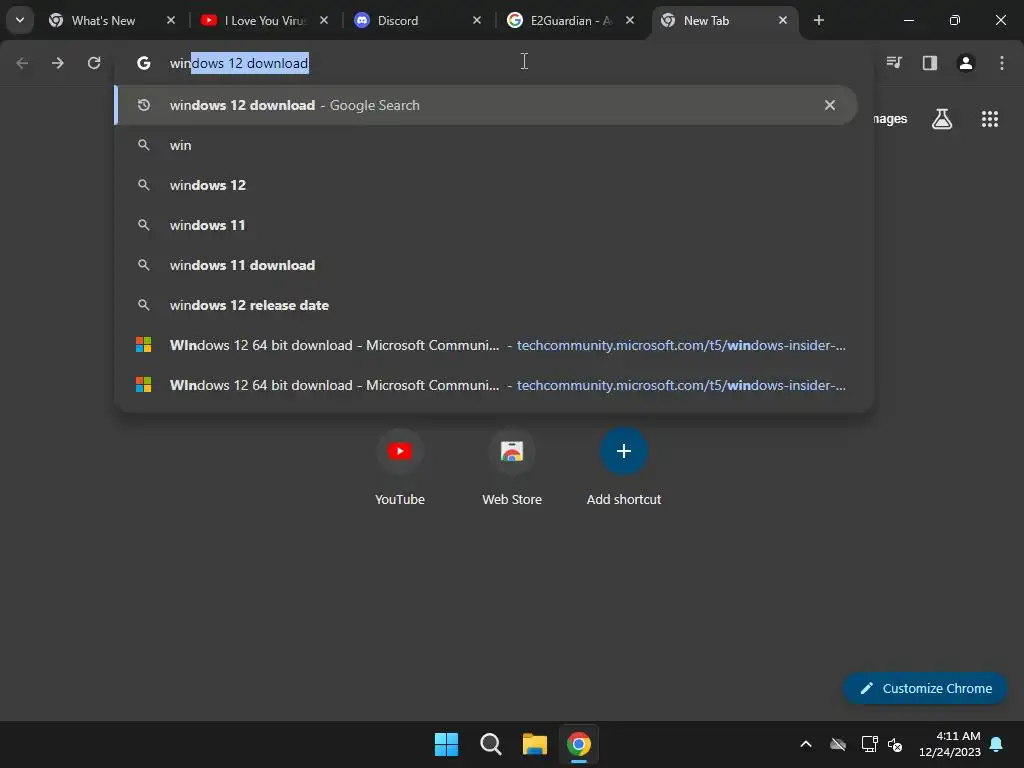Image resolution: width=1024 pixels, height=768 pixels.
Task: Click the network tray icon
Action: (869, 744)
